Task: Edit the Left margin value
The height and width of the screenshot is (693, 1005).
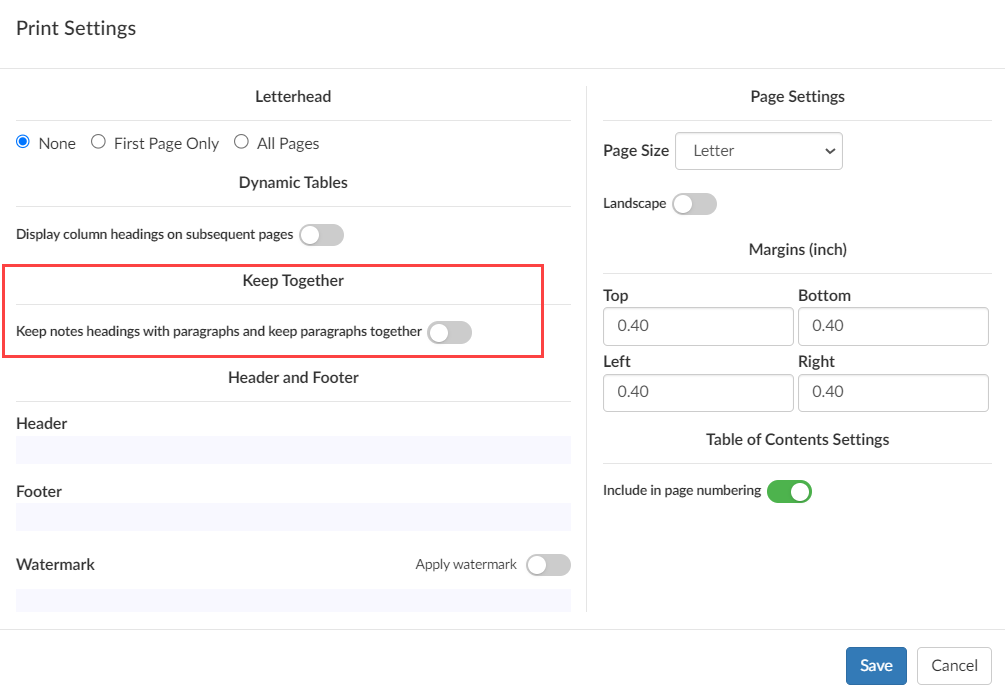Action: point(698,392)
